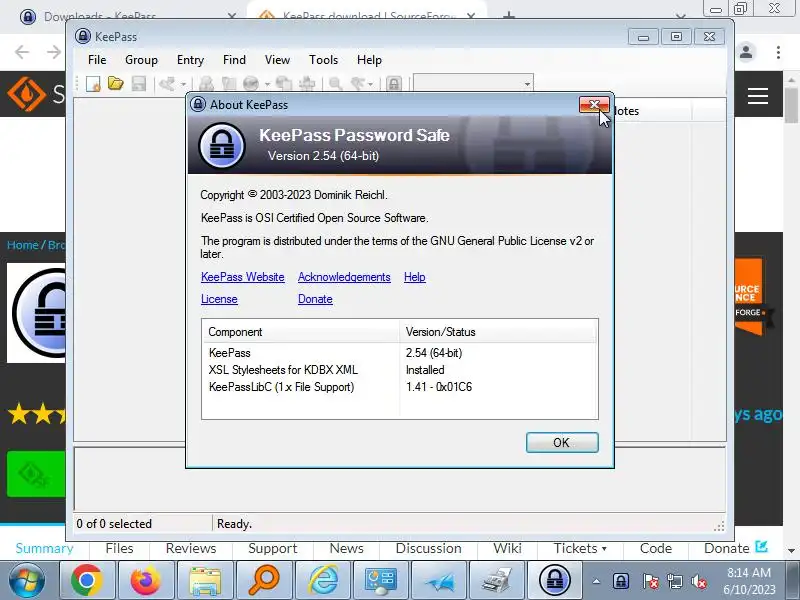
Task: Select the KeePass component row
Action: [399, 353]
